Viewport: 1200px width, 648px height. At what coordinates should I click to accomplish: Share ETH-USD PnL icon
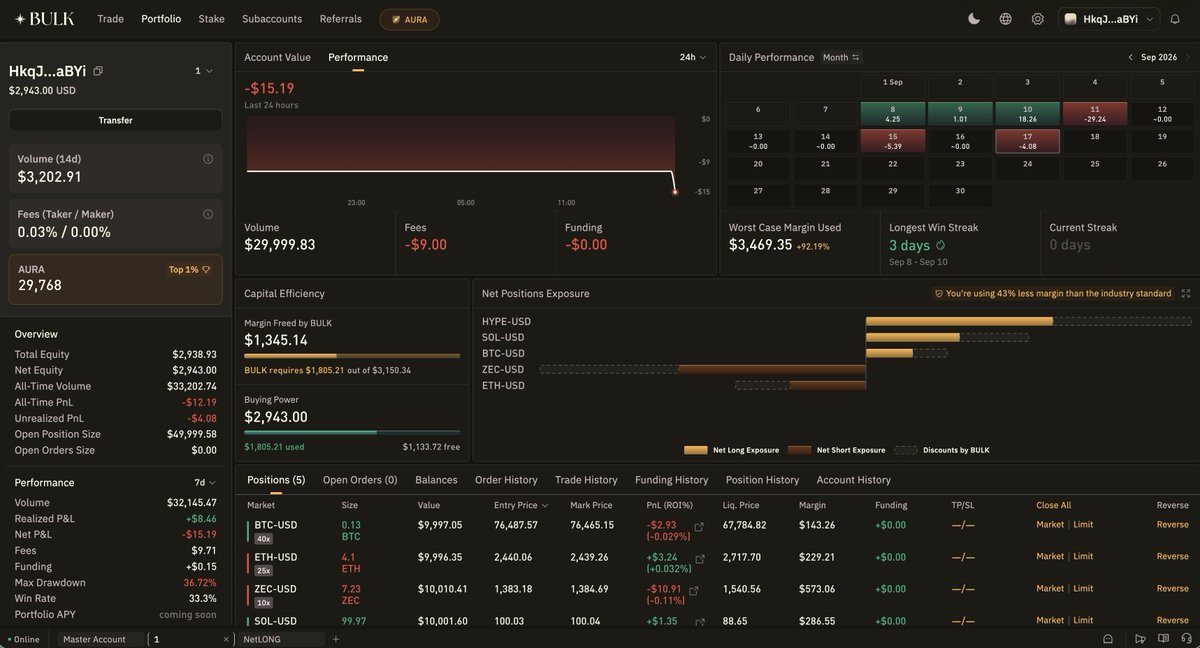tap(699, 559)
